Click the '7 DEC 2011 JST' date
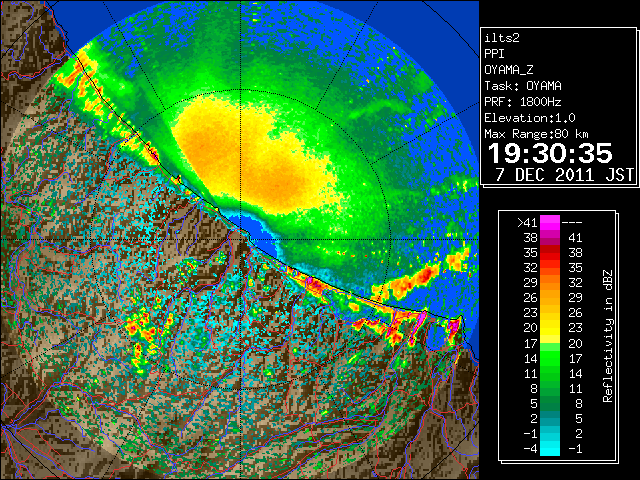The height and width of the screenshot is (480, 640). point(564,174)
